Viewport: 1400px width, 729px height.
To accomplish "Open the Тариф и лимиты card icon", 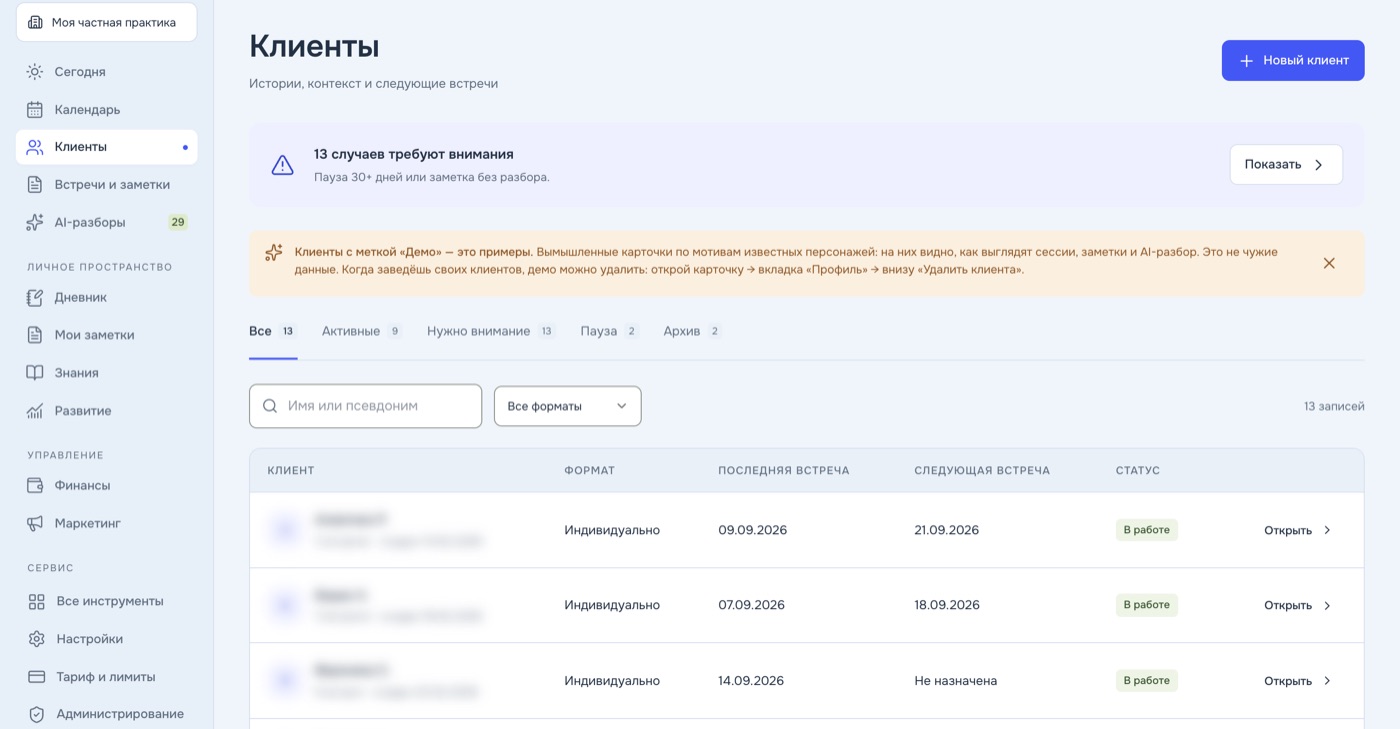I will coord(37,677).
